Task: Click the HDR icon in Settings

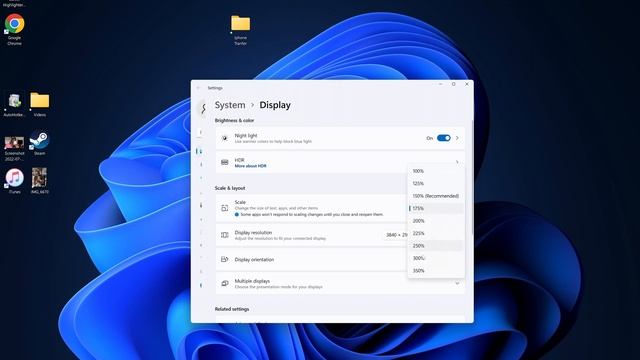Action: pyautogui.click(x=224, y=162)
